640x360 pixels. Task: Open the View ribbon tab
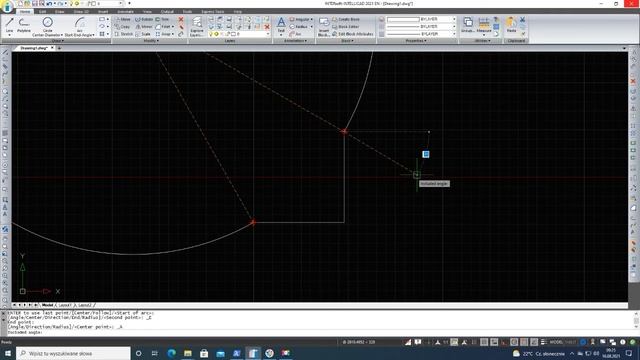147,11
